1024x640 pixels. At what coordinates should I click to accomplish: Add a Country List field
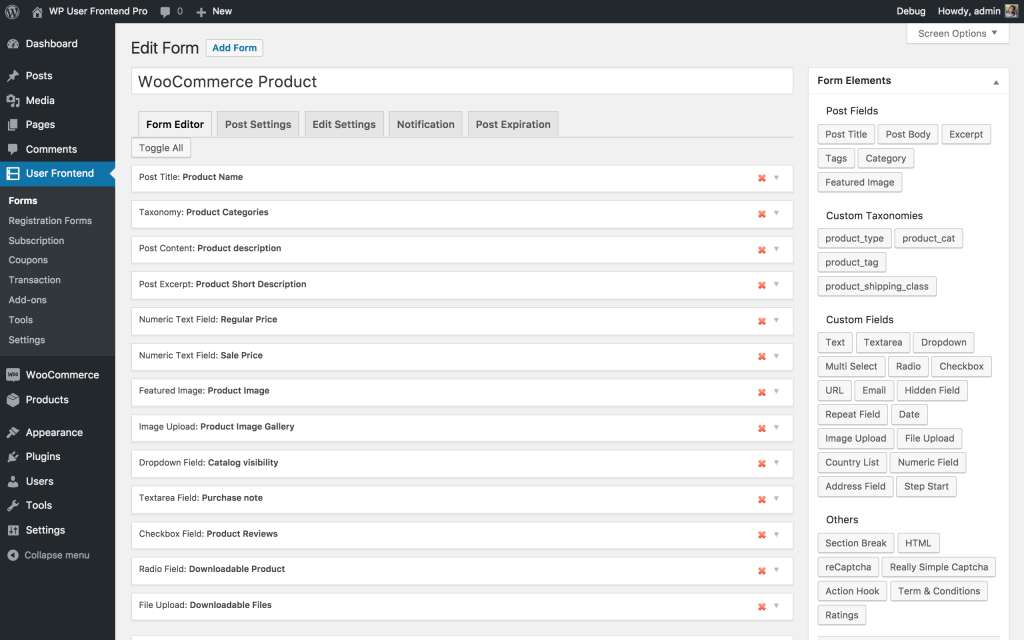[852, 462]
